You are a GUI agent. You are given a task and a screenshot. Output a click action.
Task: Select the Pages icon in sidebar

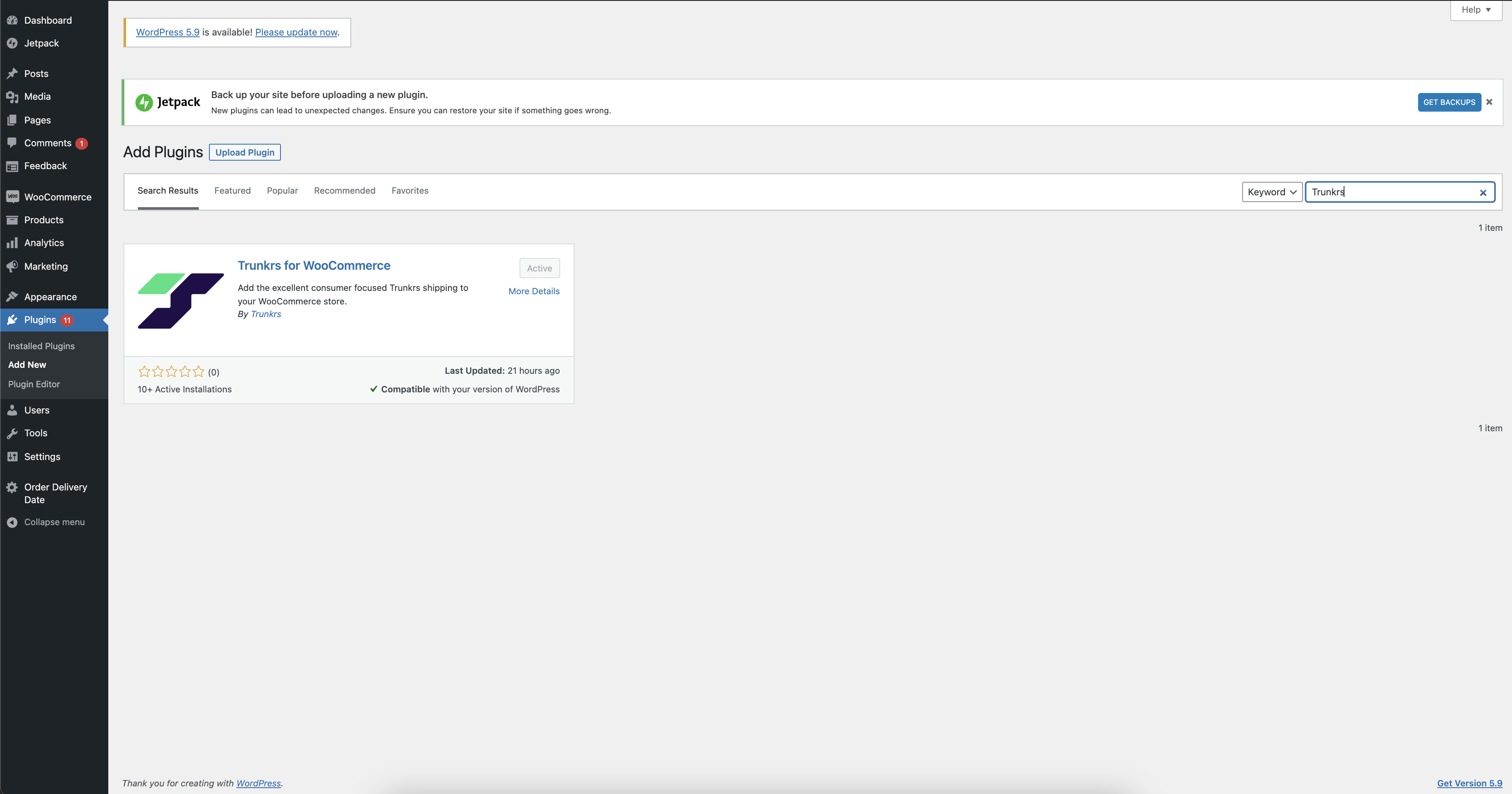(12, 120)
